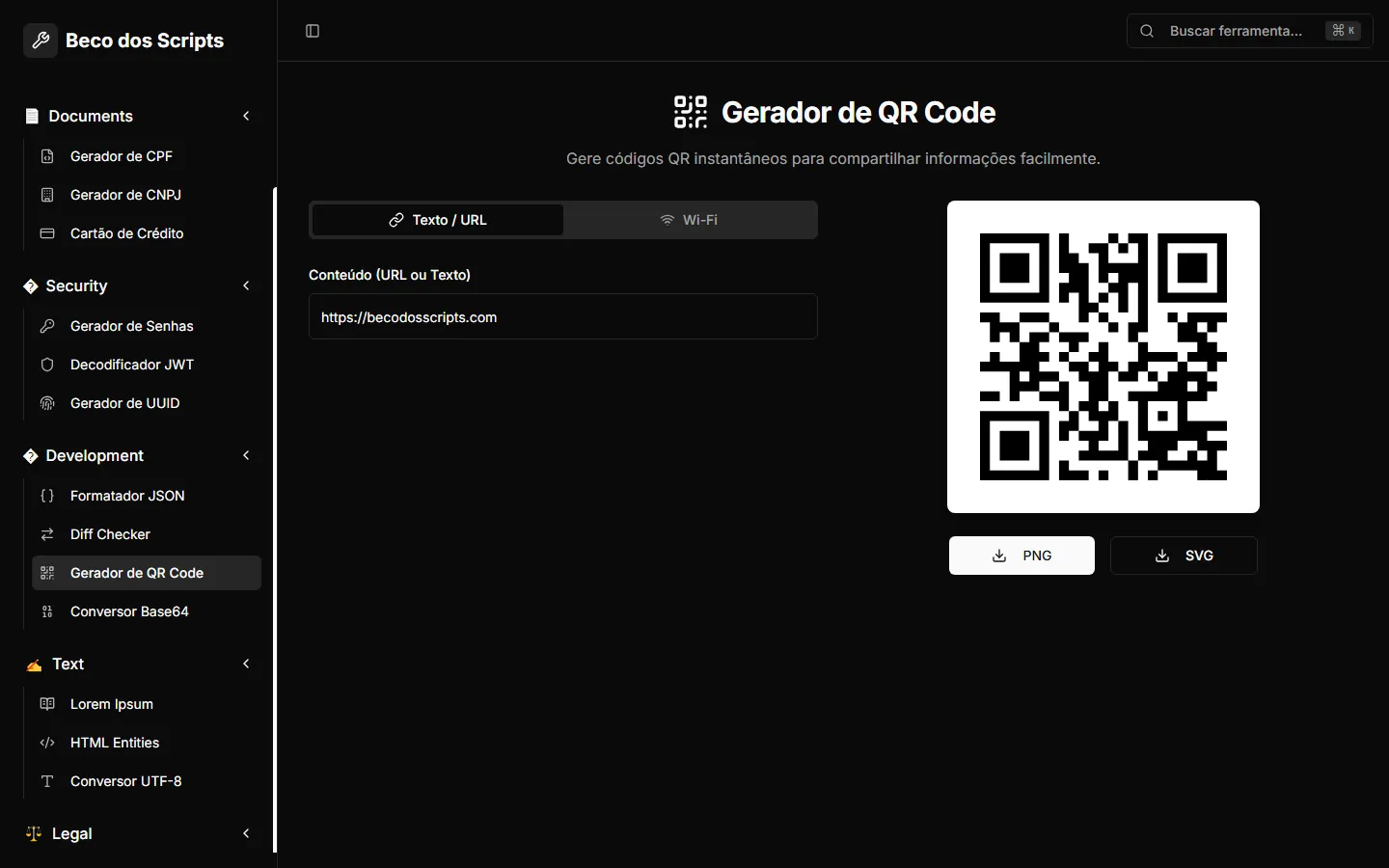The image size is (1389, 868).
Task: Click the Cartão de Crédito card icon
Action: (47, 233)
